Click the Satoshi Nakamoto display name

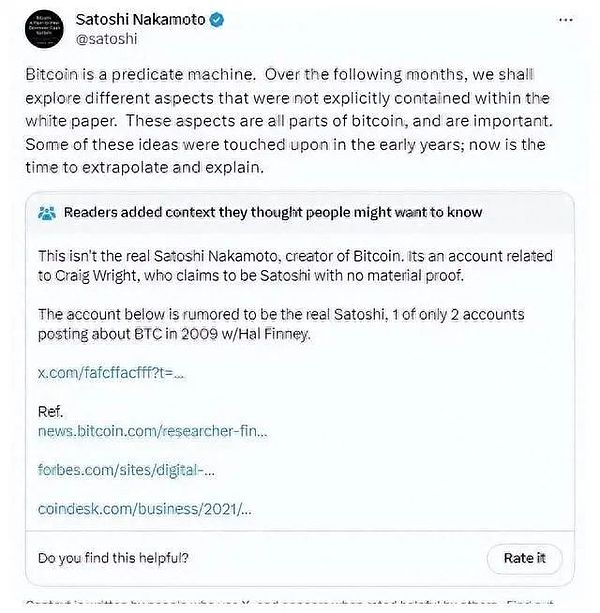(142, 19)
